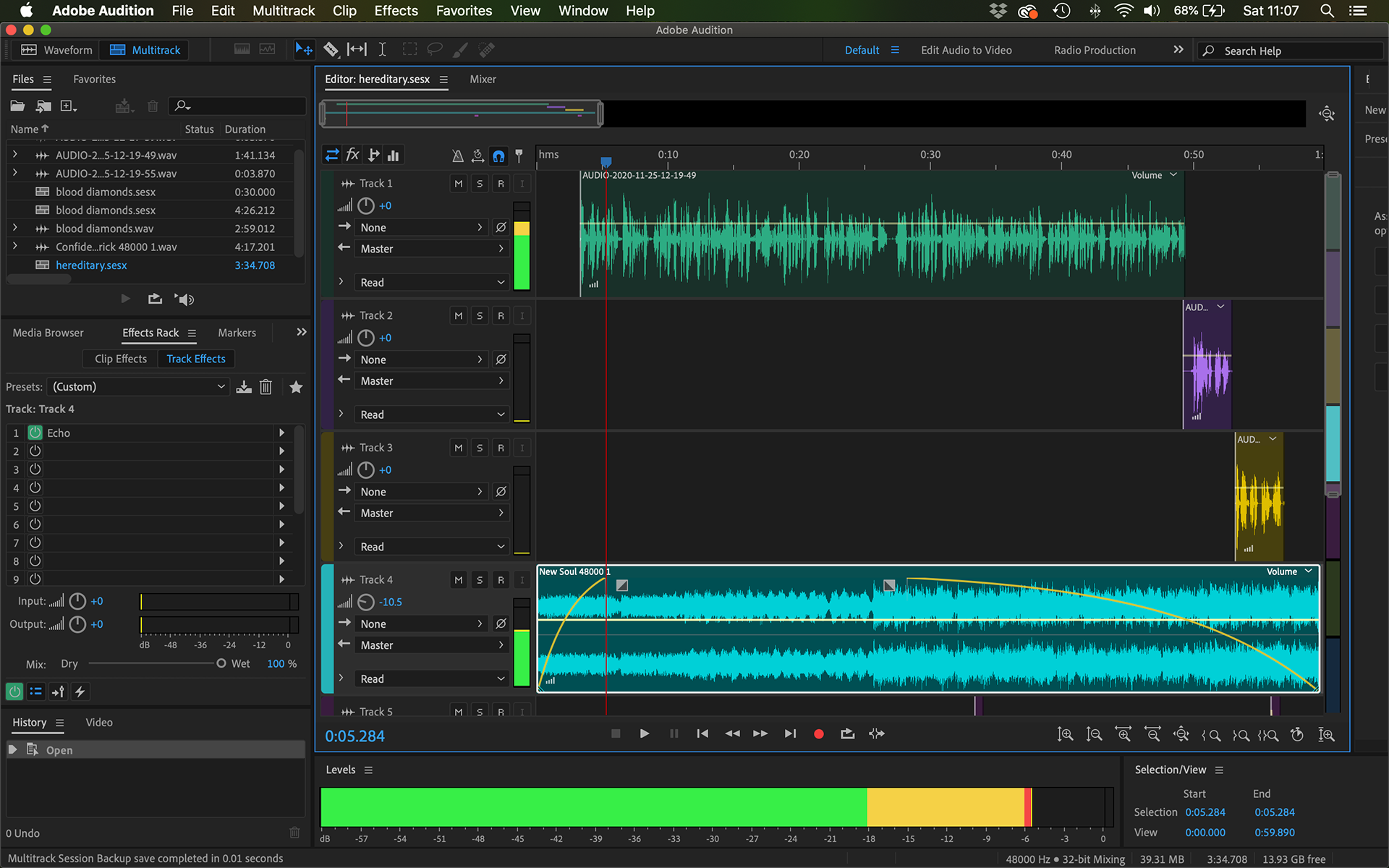The image size is (1389, 868).
Task: Select Radio Production workspace
Action: pos(1095,50)
